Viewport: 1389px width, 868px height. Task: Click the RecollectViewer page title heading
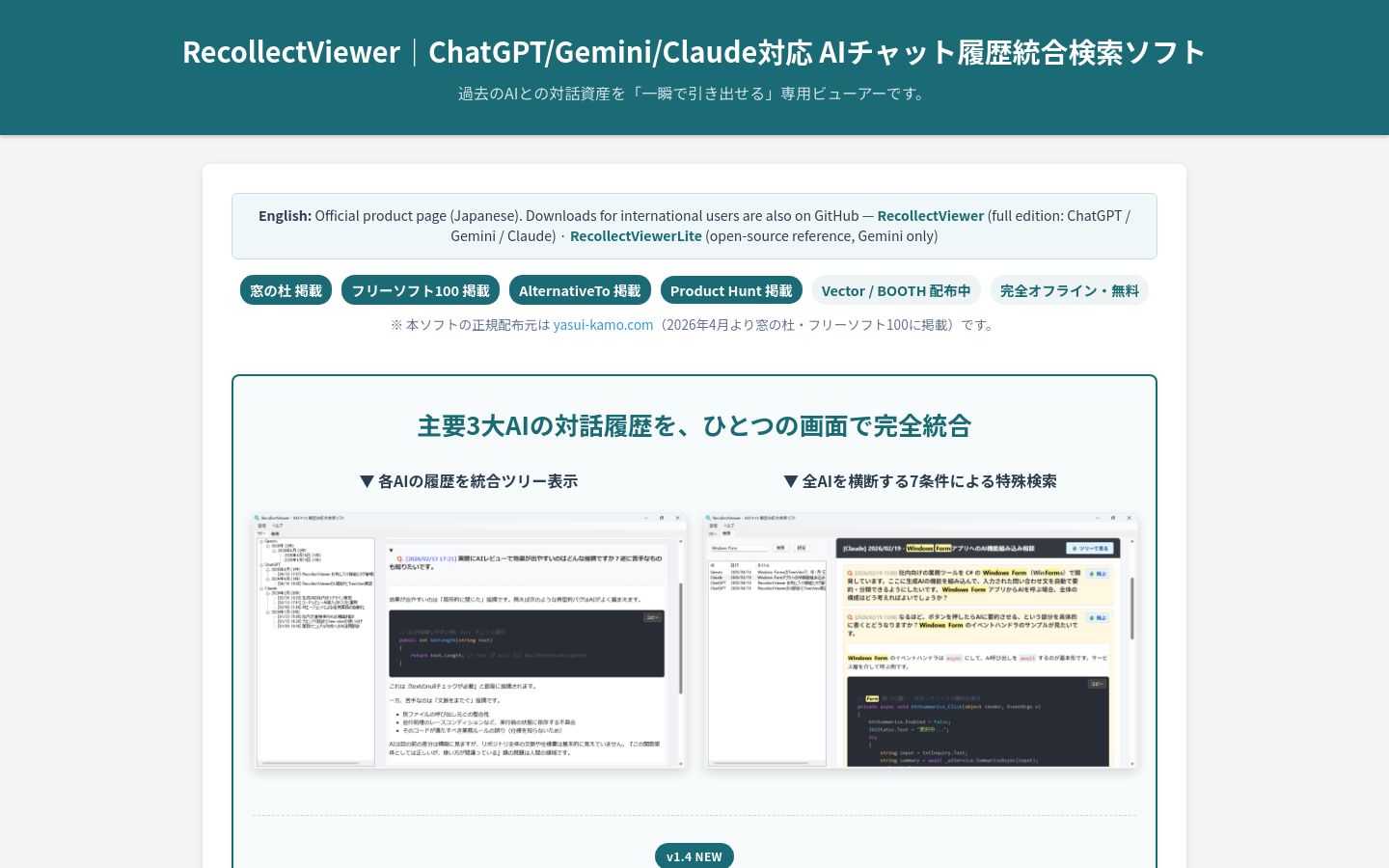[694, 52]
